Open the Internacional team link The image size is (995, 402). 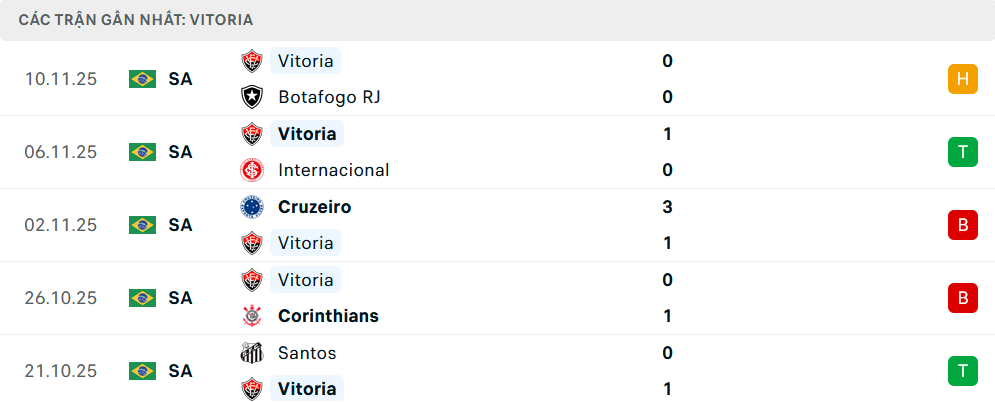(x=334, y=170)
